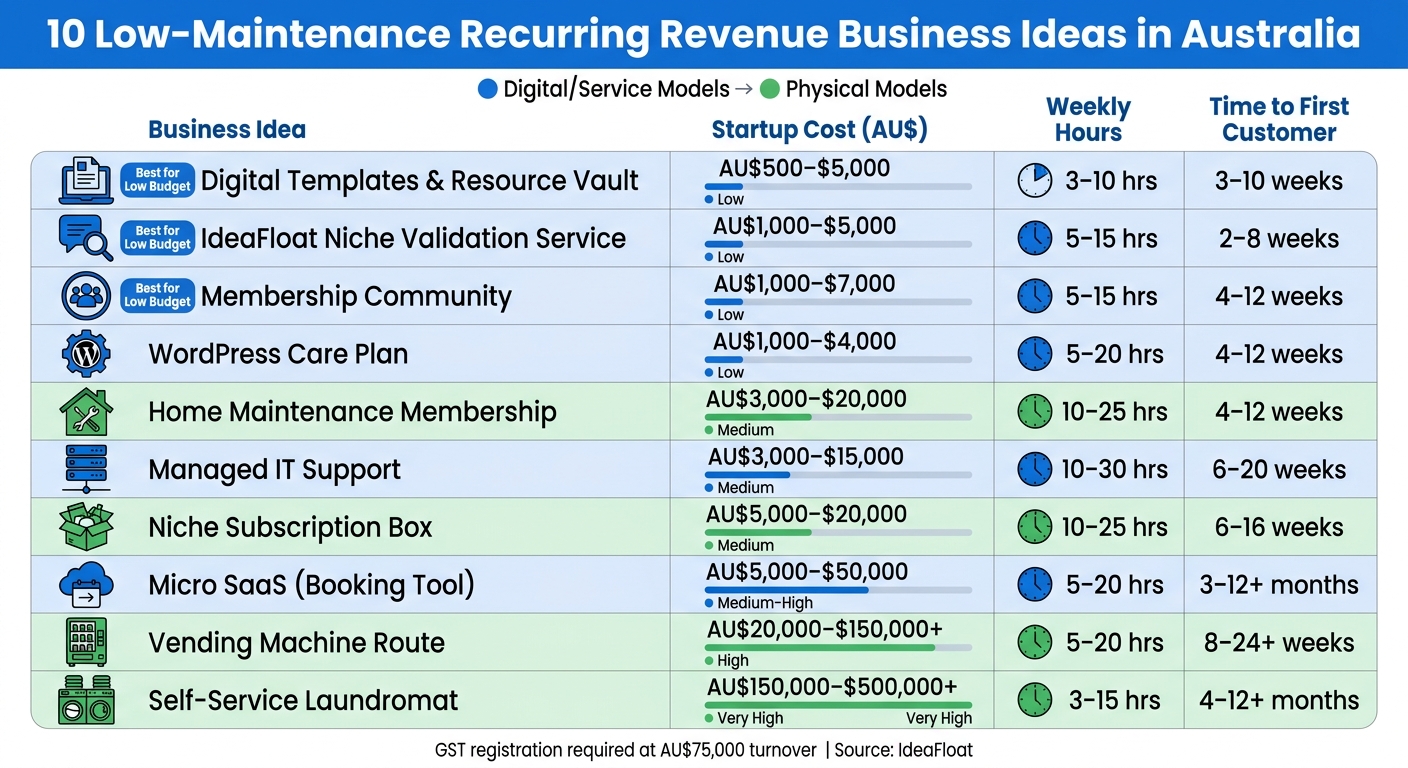Click the clock icon in Membership Community row

[x=1035, y=296]
